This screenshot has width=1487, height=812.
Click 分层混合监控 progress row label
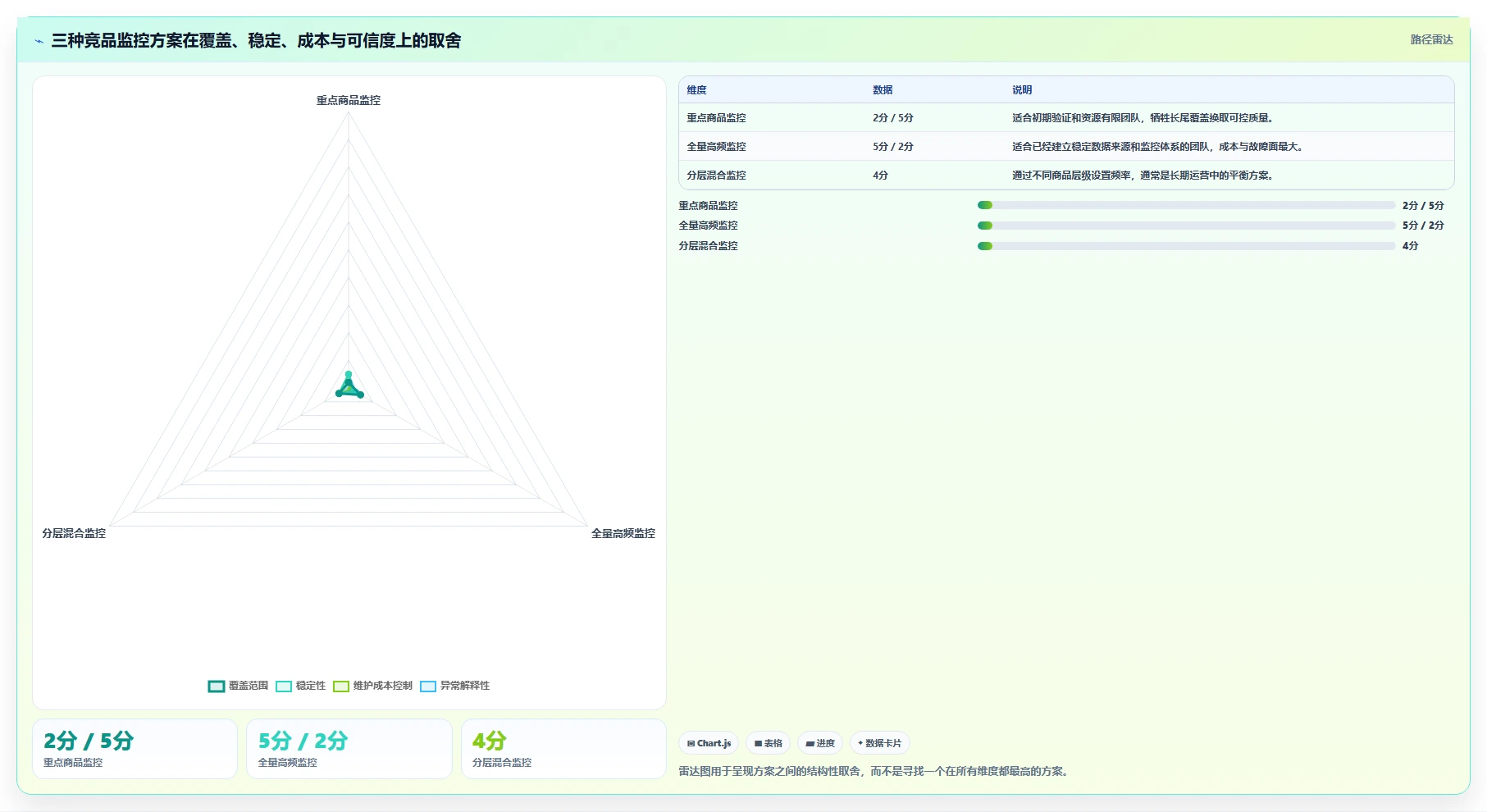pos(708,246)
